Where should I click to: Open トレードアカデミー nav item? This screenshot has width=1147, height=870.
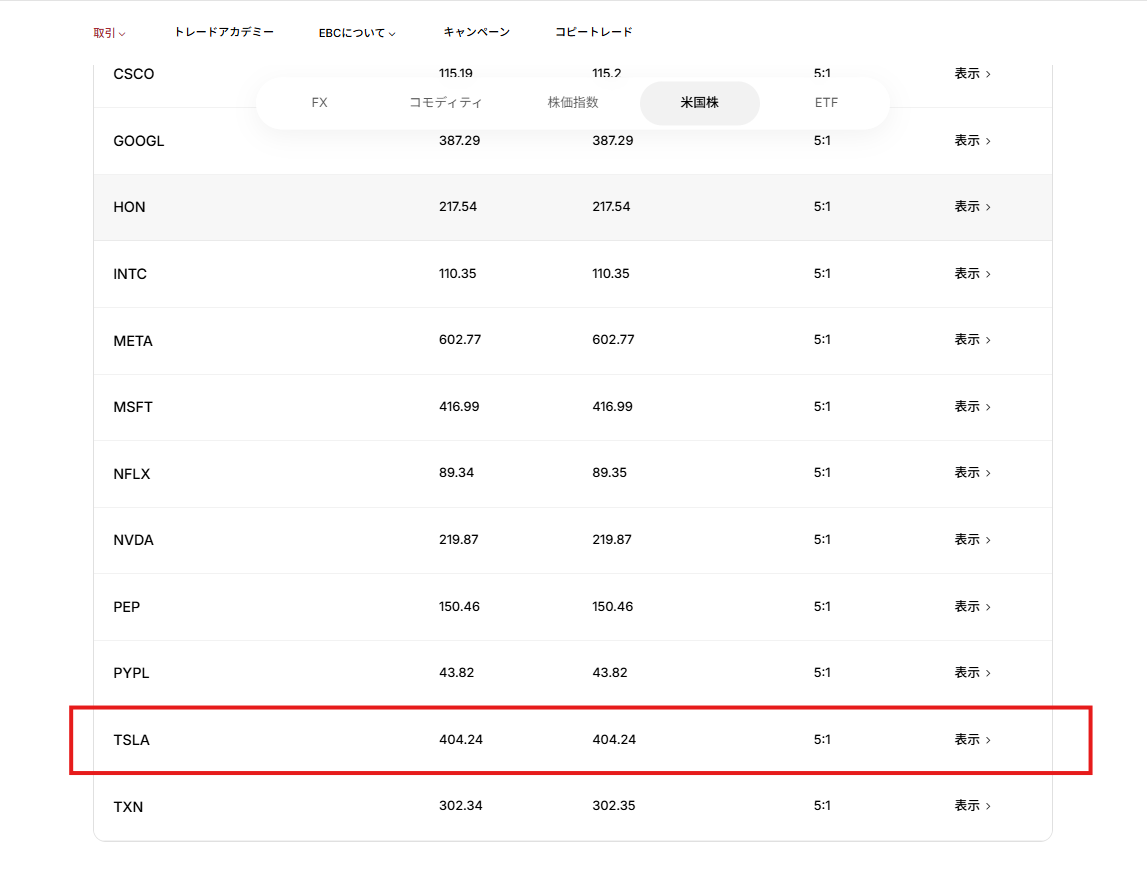coord(224,32)
